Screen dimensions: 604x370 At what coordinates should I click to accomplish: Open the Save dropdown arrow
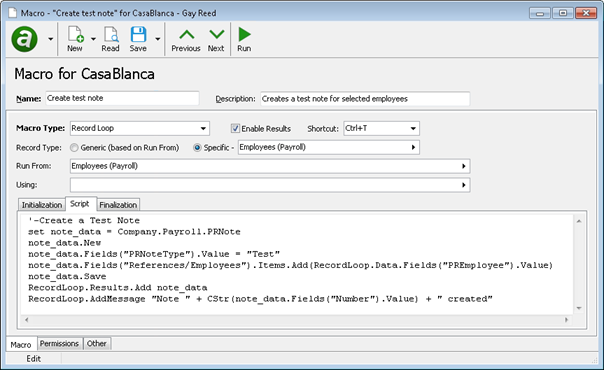tap(158, 39)
